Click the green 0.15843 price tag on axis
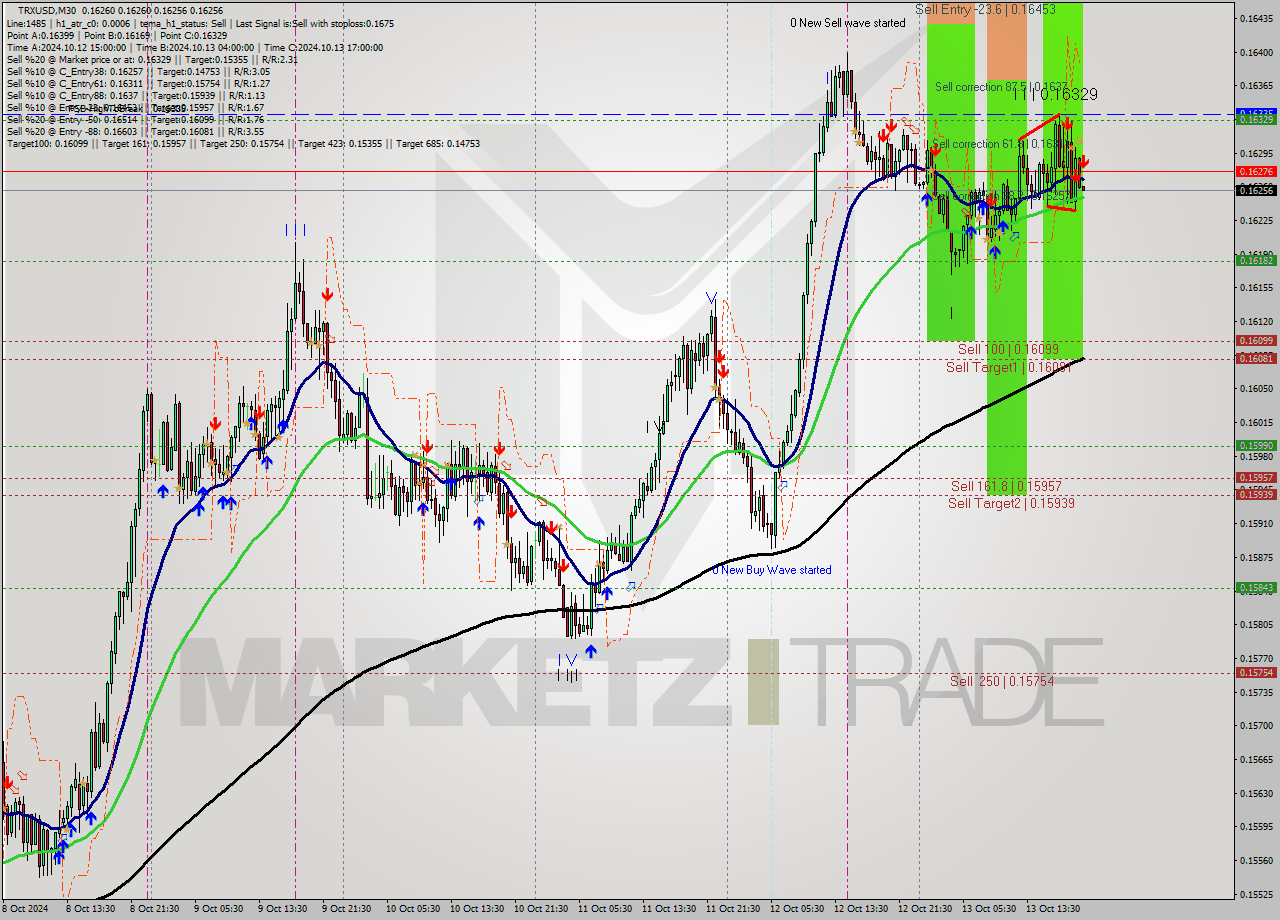The image size is (1280, 920). 1256,587
